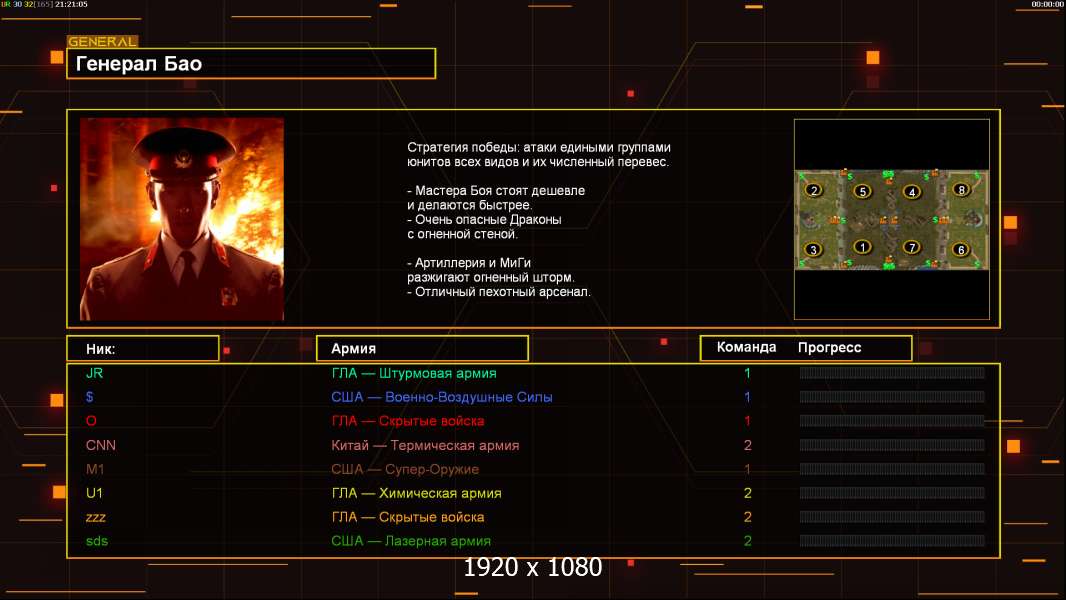This screenshot has width=1066, height=600.
Task: Click team number in U1's row
Action: [747, 493]
